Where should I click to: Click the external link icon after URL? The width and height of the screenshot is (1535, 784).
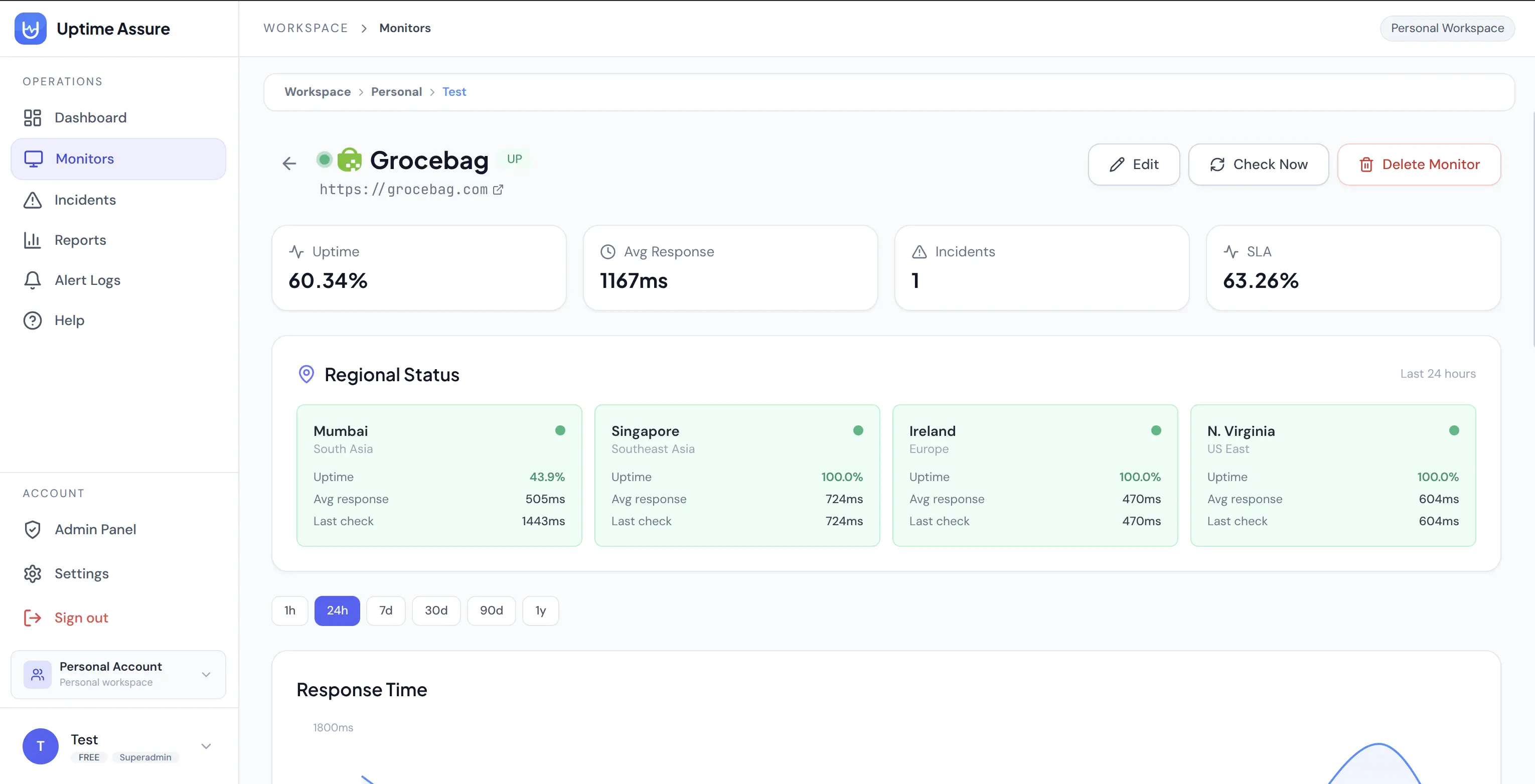(x=498, y=190)
